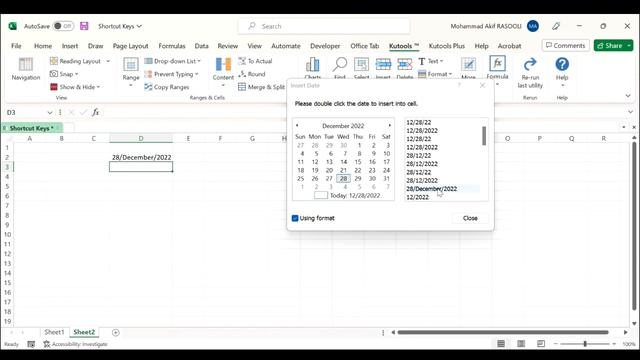Open the Kutools Text tool
This screenshot has height=360, width=640.
431,61
